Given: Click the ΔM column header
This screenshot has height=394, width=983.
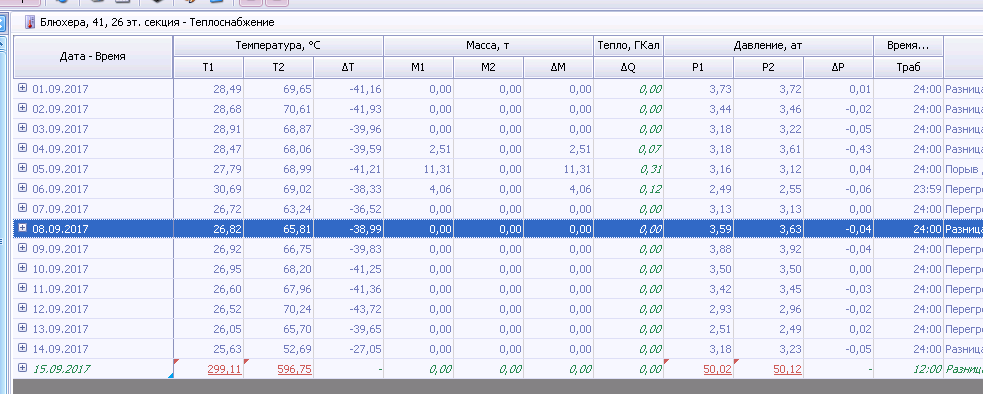Looking at the screenshot, I should (x=559, y=68).
